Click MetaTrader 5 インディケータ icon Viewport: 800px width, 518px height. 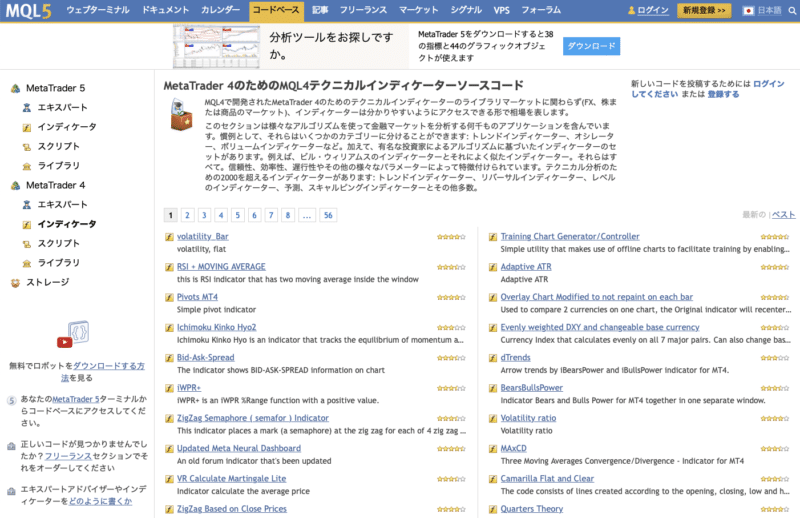tap(27, 127)
